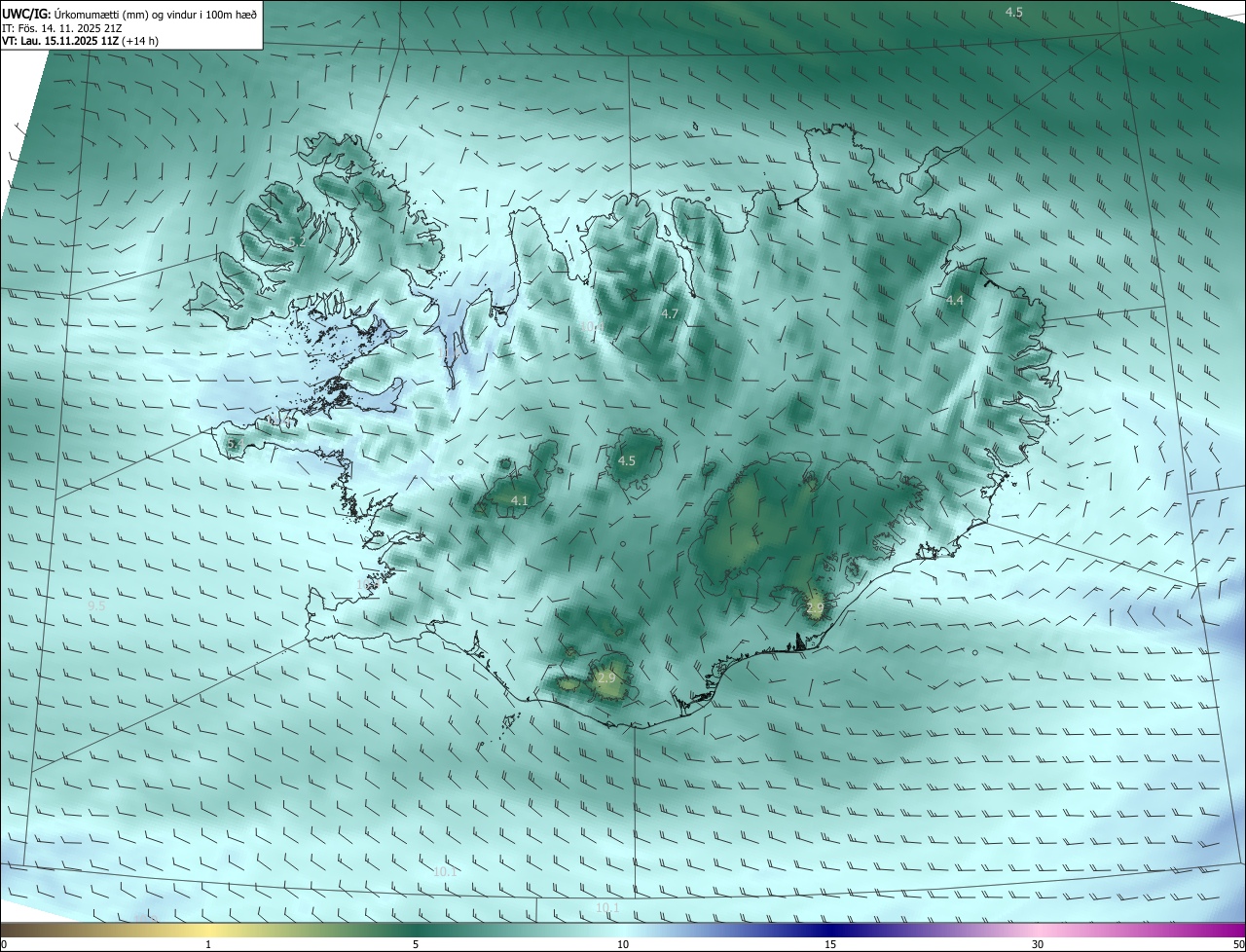1246x952 pixels.
Task: Click the 10 tick on the color scale
Action: pos(623,945)
